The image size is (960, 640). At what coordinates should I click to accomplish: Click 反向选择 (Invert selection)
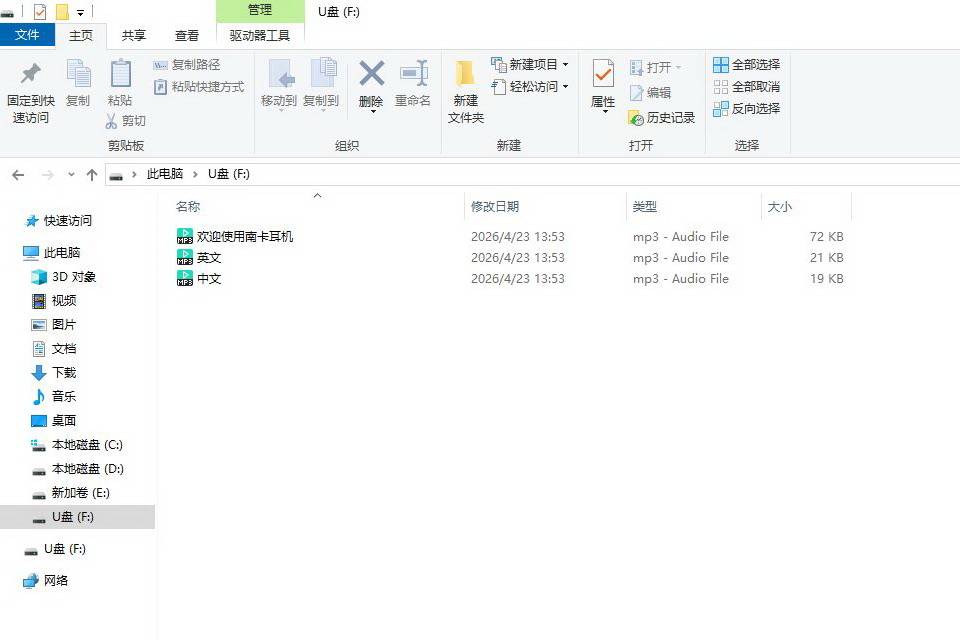coord(746,108)
